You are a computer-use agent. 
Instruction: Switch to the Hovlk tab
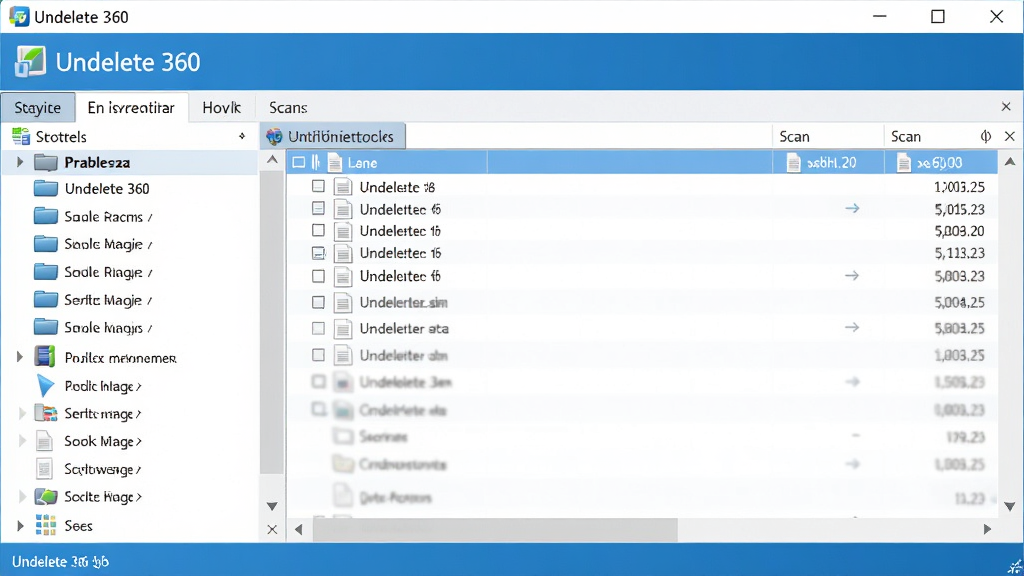coord(221,108)
